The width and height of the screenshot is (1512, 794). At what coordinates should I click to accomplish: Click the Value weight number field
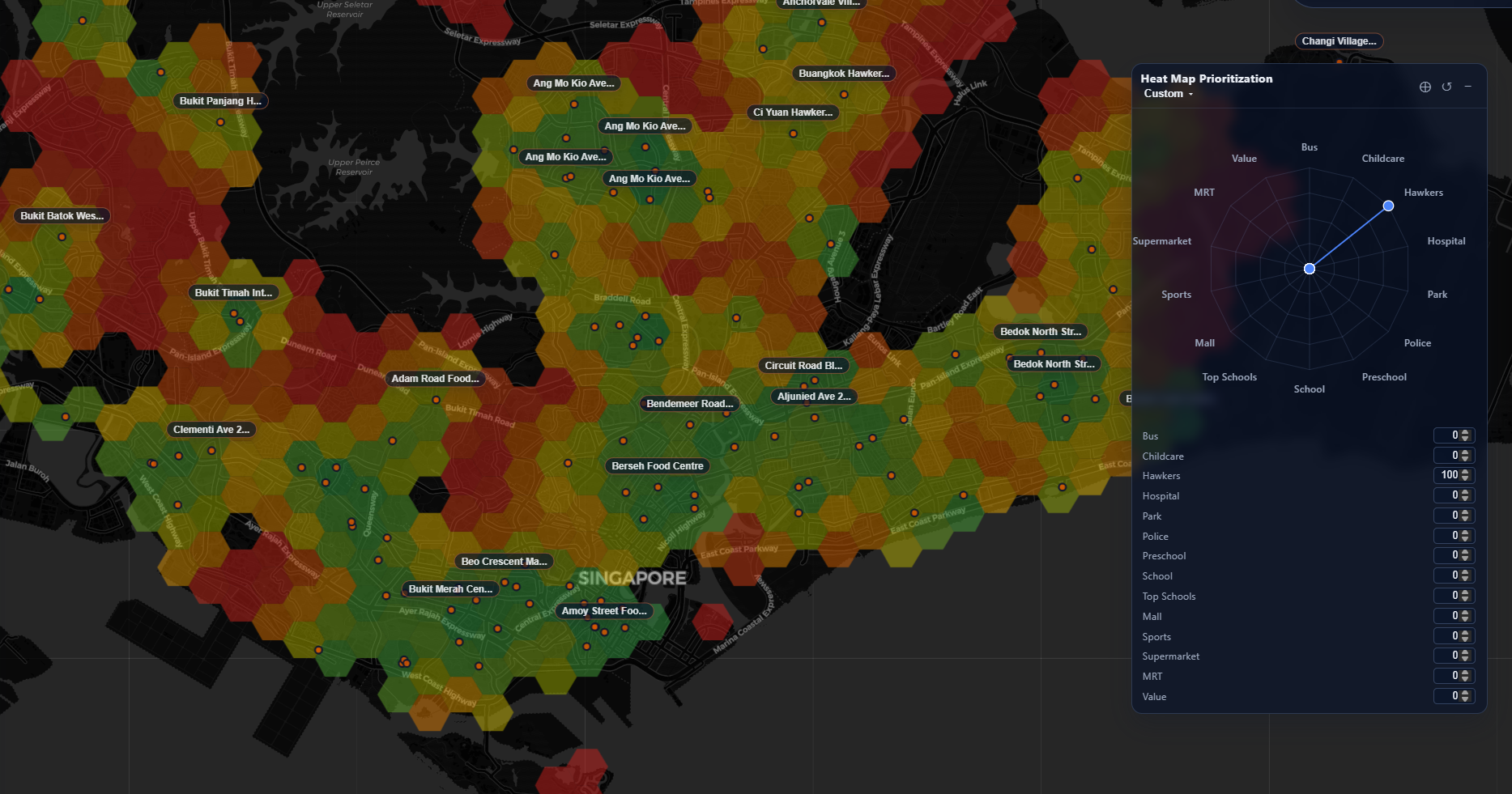[x=1447, y=696]
